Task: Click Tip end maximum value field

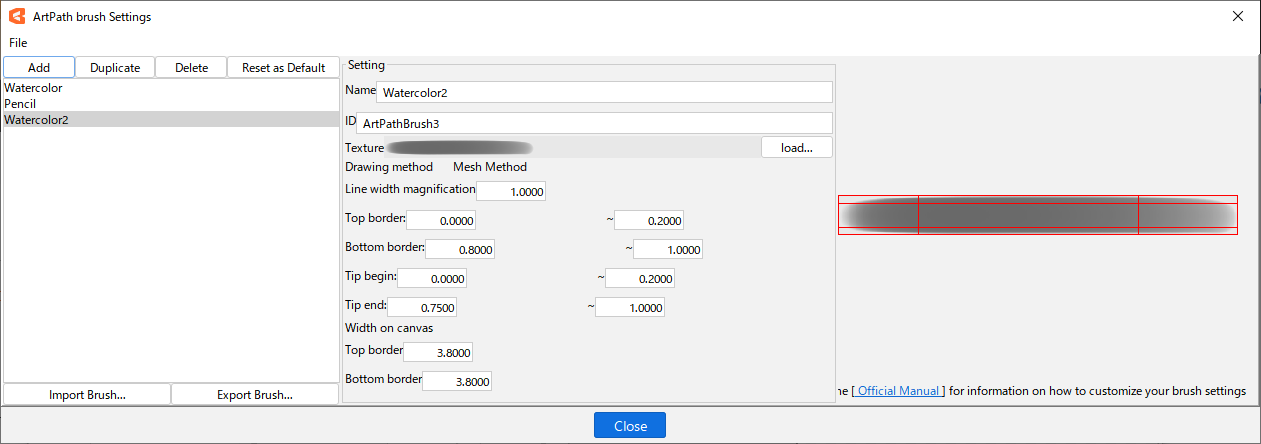Action: tap(629, 308)
